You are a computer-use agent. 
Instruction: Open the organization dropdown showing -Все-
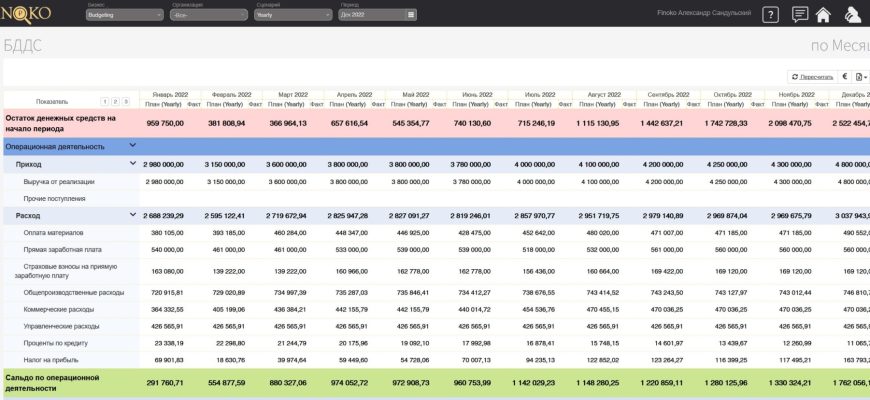(207, 15)
